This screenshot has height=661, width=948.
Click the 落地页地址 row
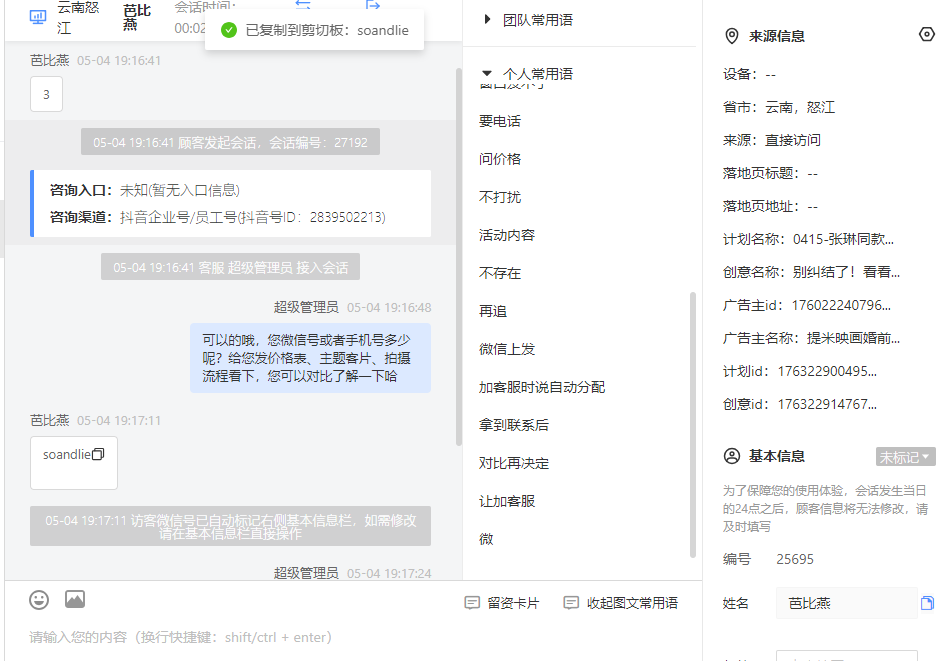click(x=770, y=207)
